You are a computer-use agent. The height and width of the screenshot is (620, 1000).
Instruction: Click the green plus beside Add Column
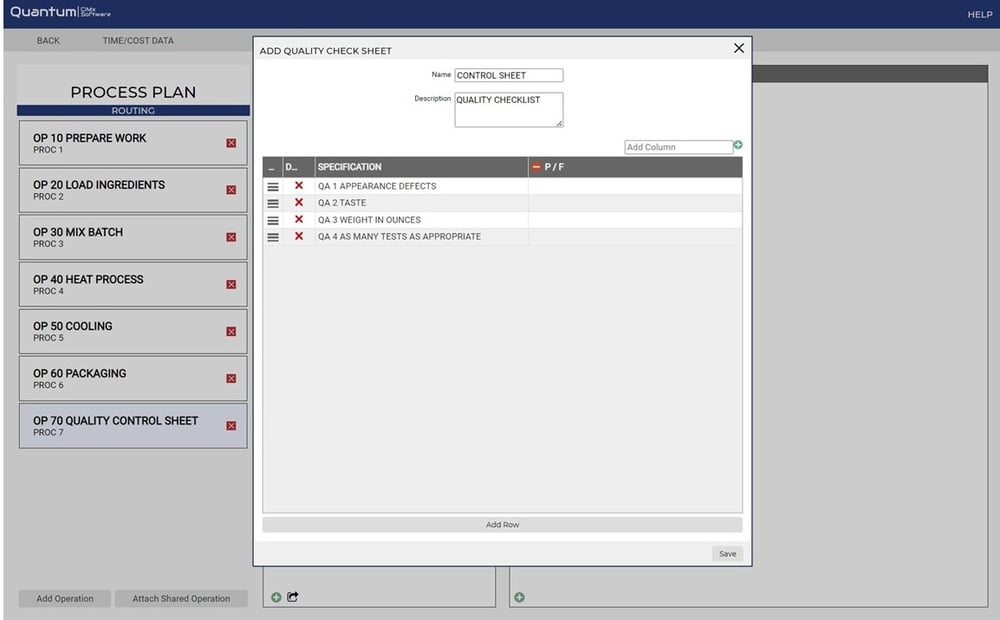click(738, 146)
